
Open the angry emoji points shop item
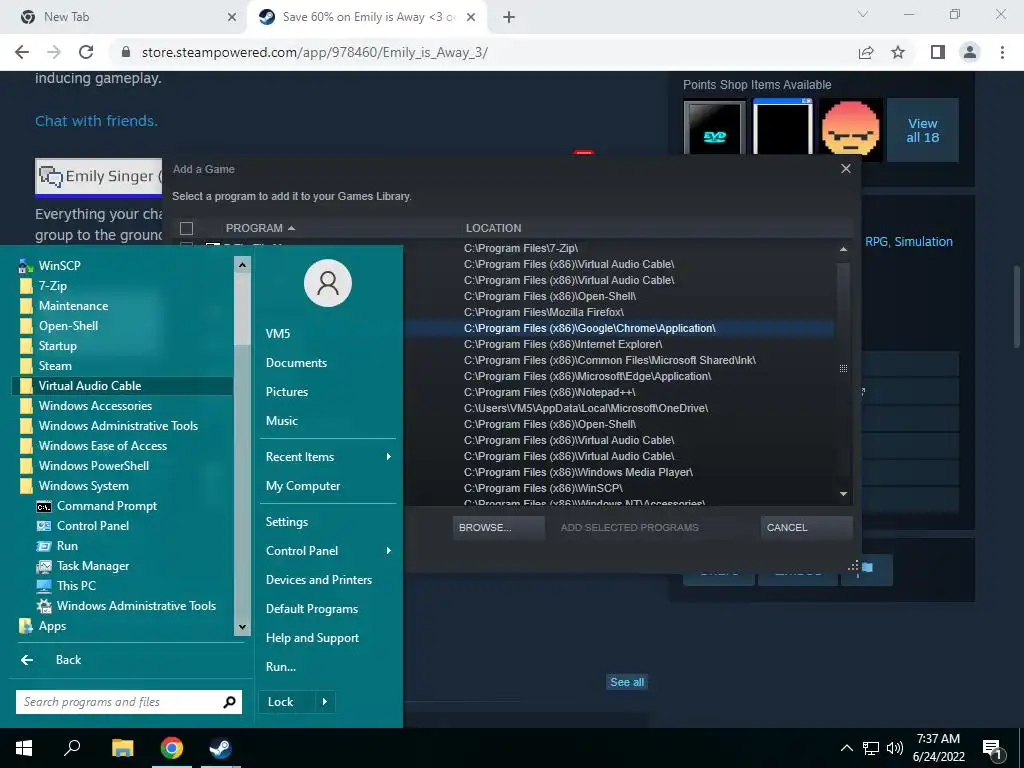(850, 129)
